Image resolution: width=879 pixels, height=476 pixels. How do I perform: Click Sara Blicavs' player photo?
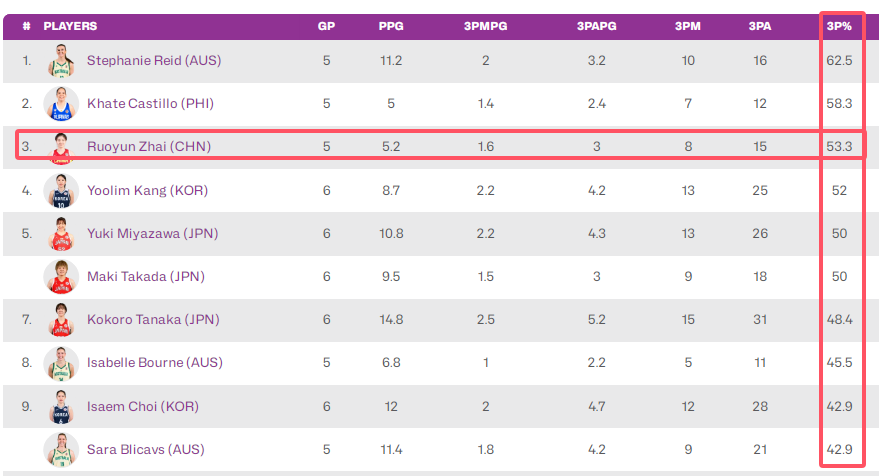(x=61, y=450)
